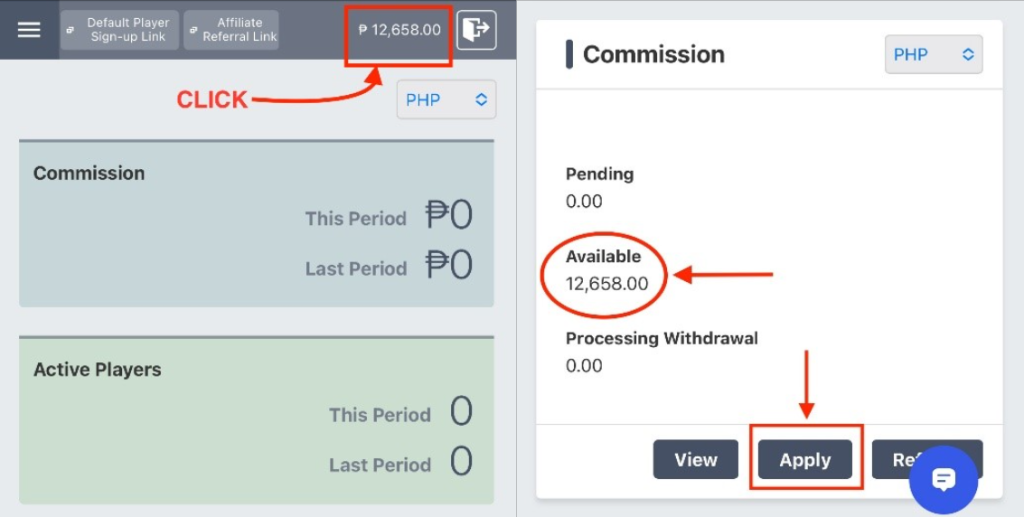This screenshot has width=1024, height=517.
Task: Copy the Default Player Sign-up Link
Action: click(x=120, y=29)
